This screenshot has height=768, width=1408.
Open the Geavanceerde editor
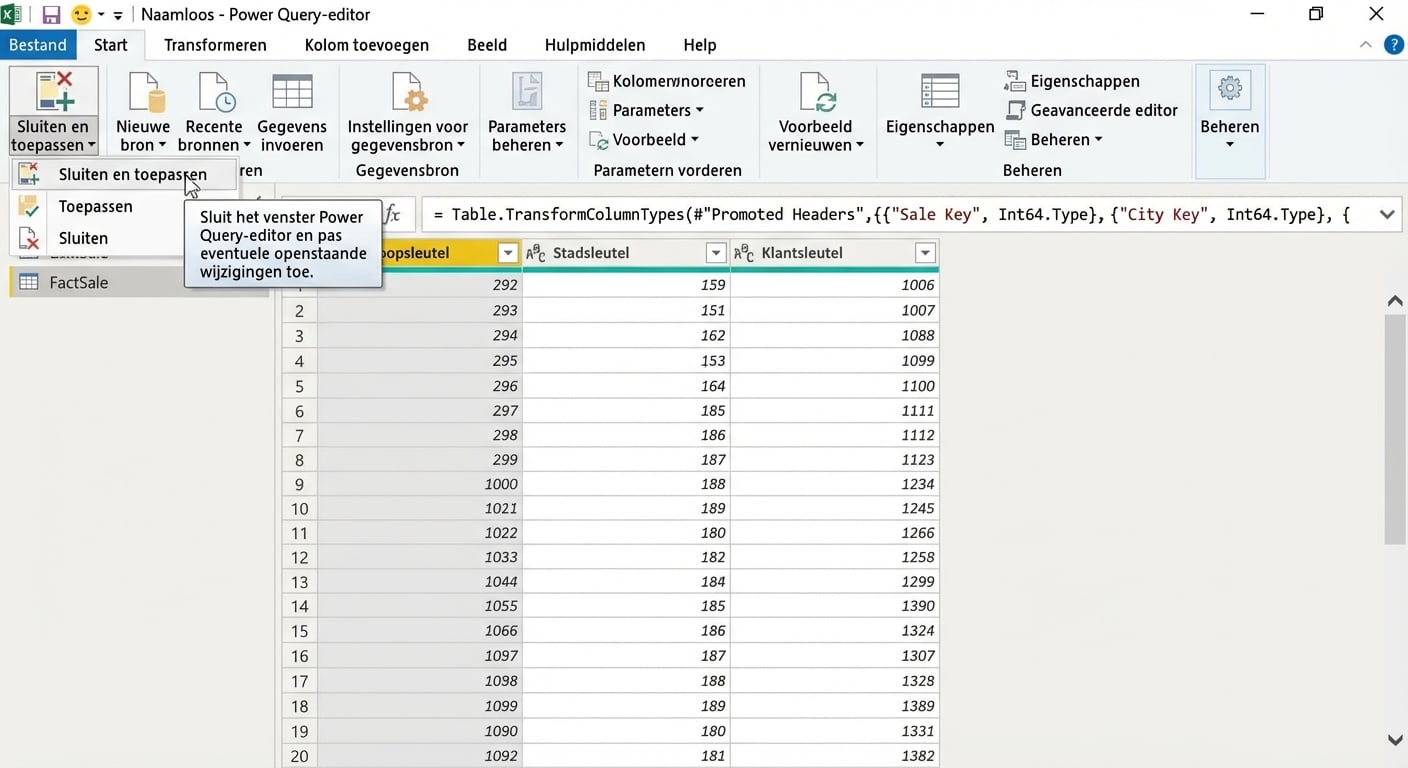pyautogui.click(x=1092, y=110)
